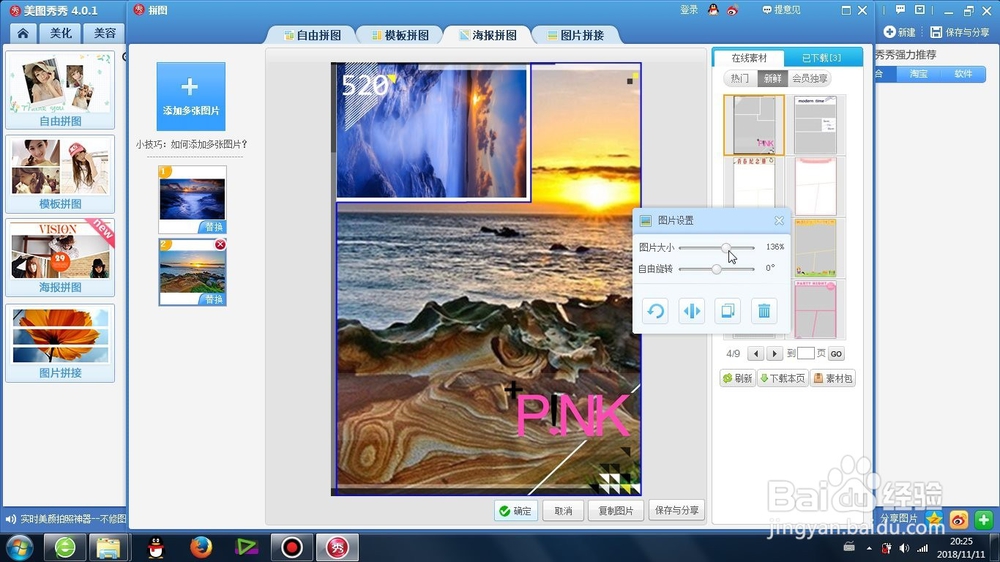Click the 刷新 button
Viewport: 1000px width, 562px height.
point(737,378)
